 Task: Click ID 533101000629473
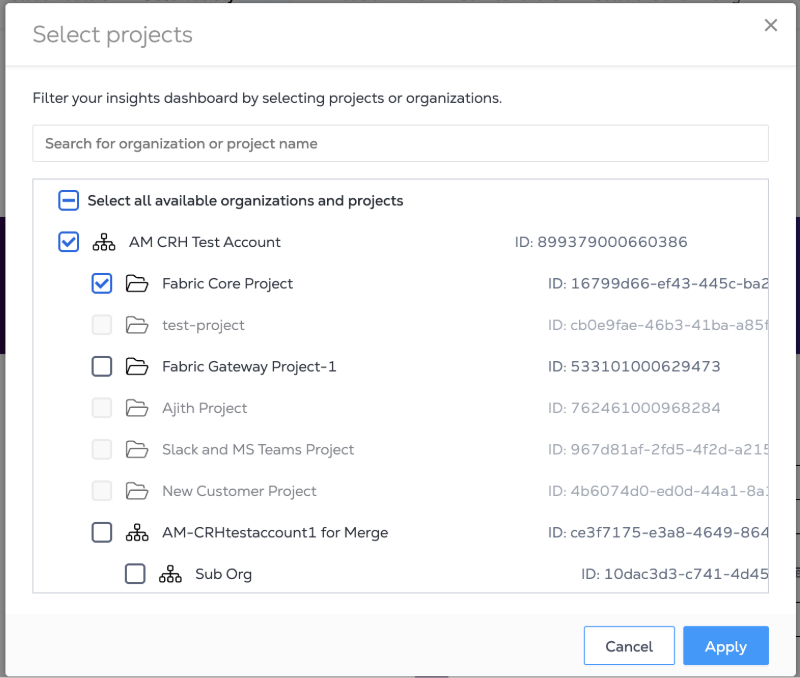pyautogui.click(x=634, y=366)
